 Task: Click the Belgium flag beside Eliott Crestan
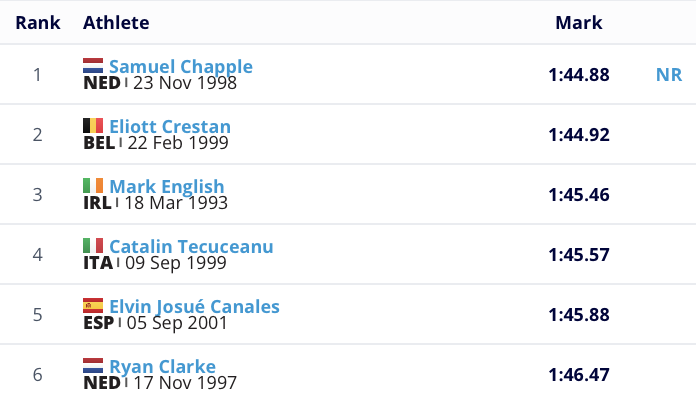93,125
